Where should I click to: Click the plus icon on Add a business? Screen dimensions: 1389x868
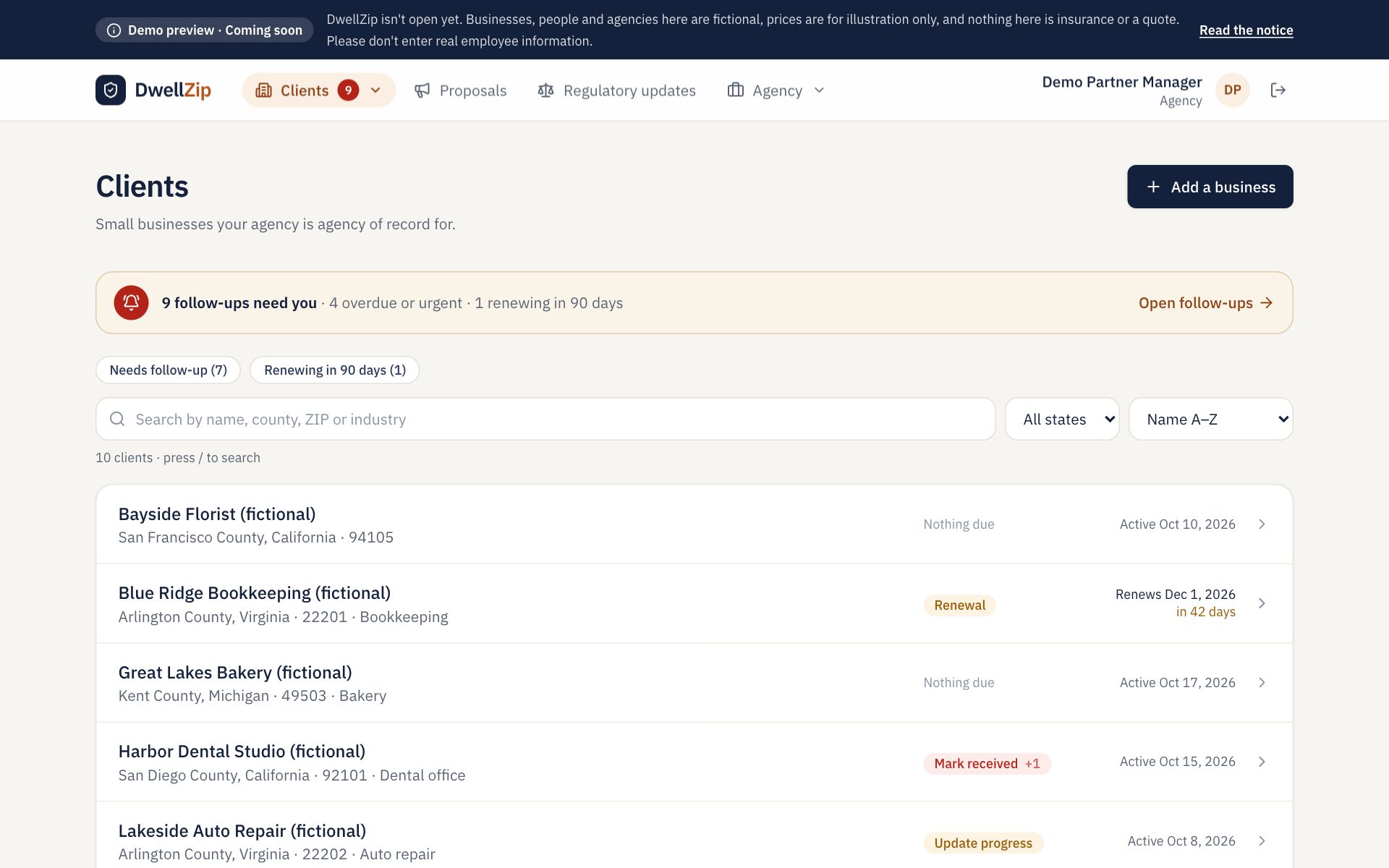[1153, 187]
